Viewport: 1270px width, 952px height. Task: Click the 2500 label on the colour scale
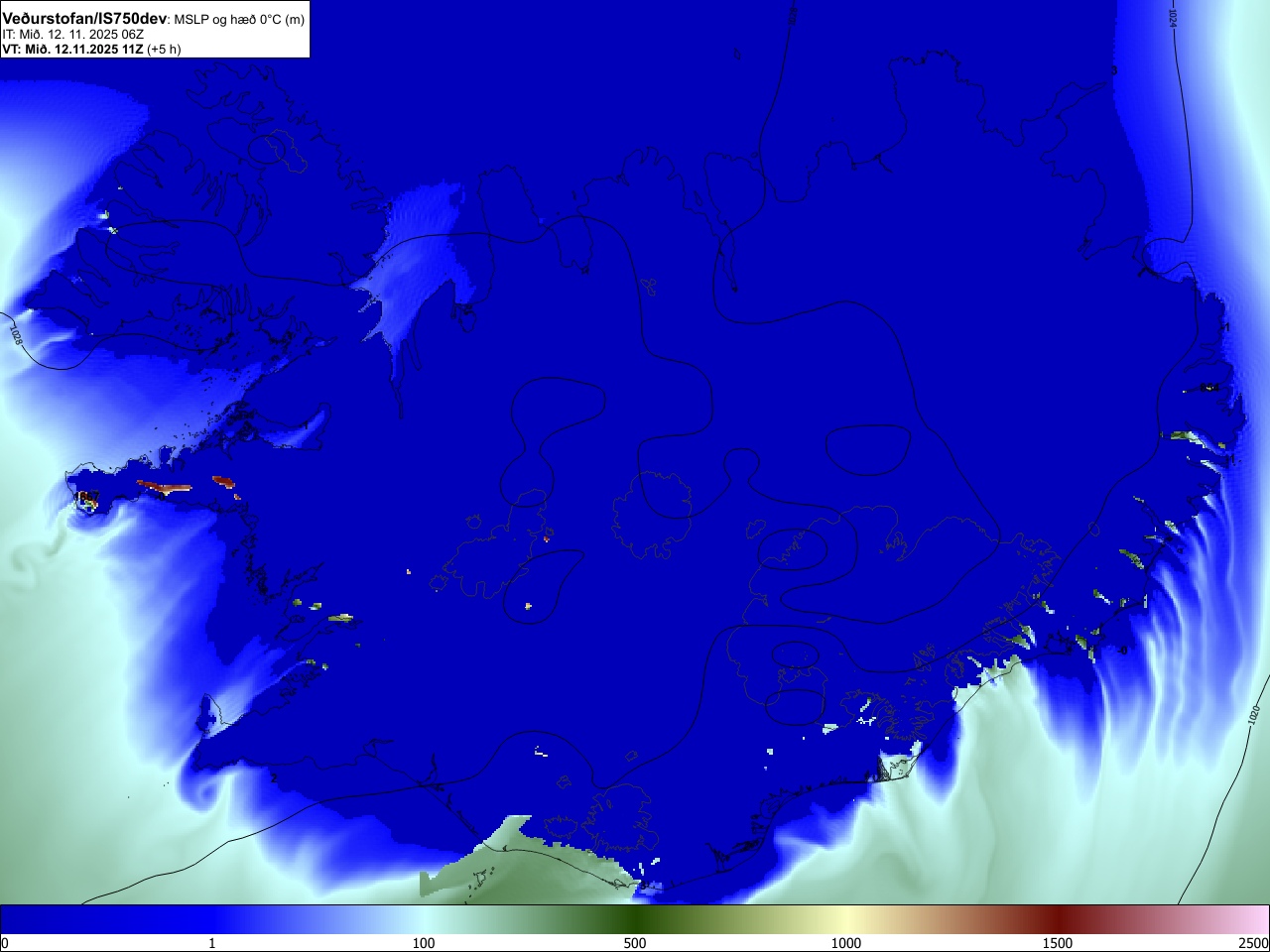tap(1253, 943)
